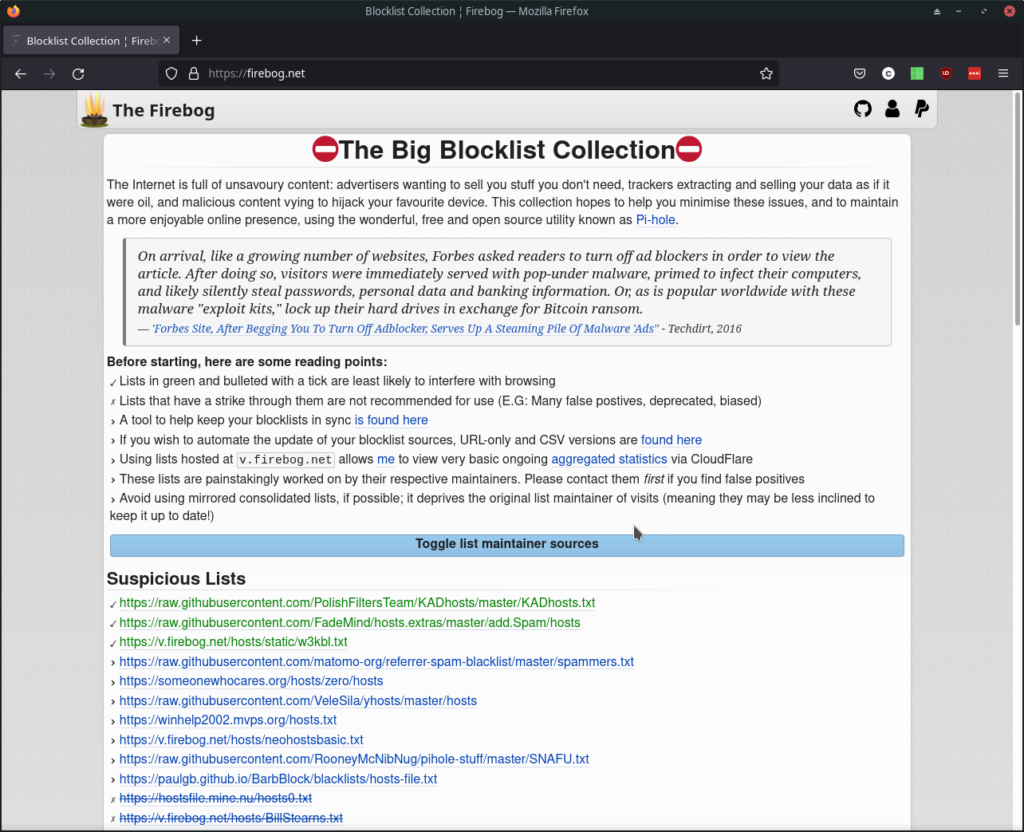Open the KADhosts.txt list link
The image size is (1024, 832).
click(357, 603)
